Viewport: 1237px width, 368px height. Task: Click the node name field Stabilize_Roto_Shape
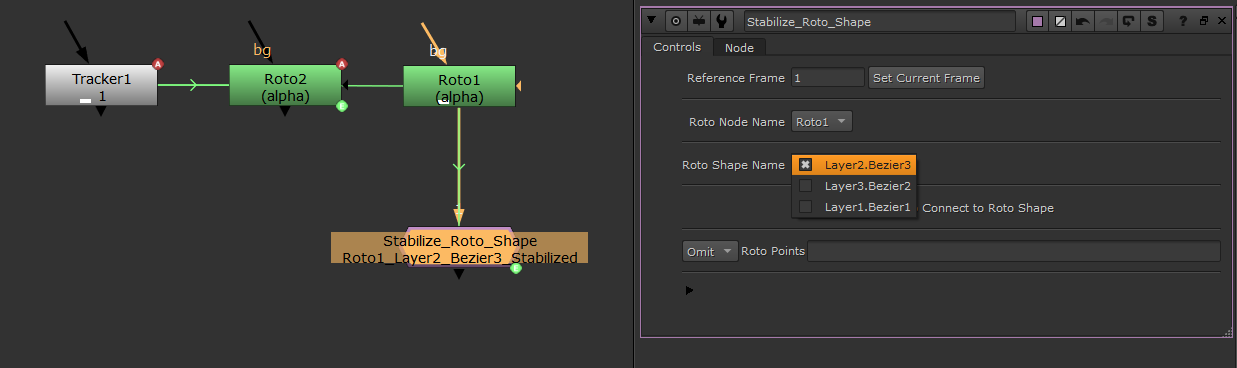point(879,21)
